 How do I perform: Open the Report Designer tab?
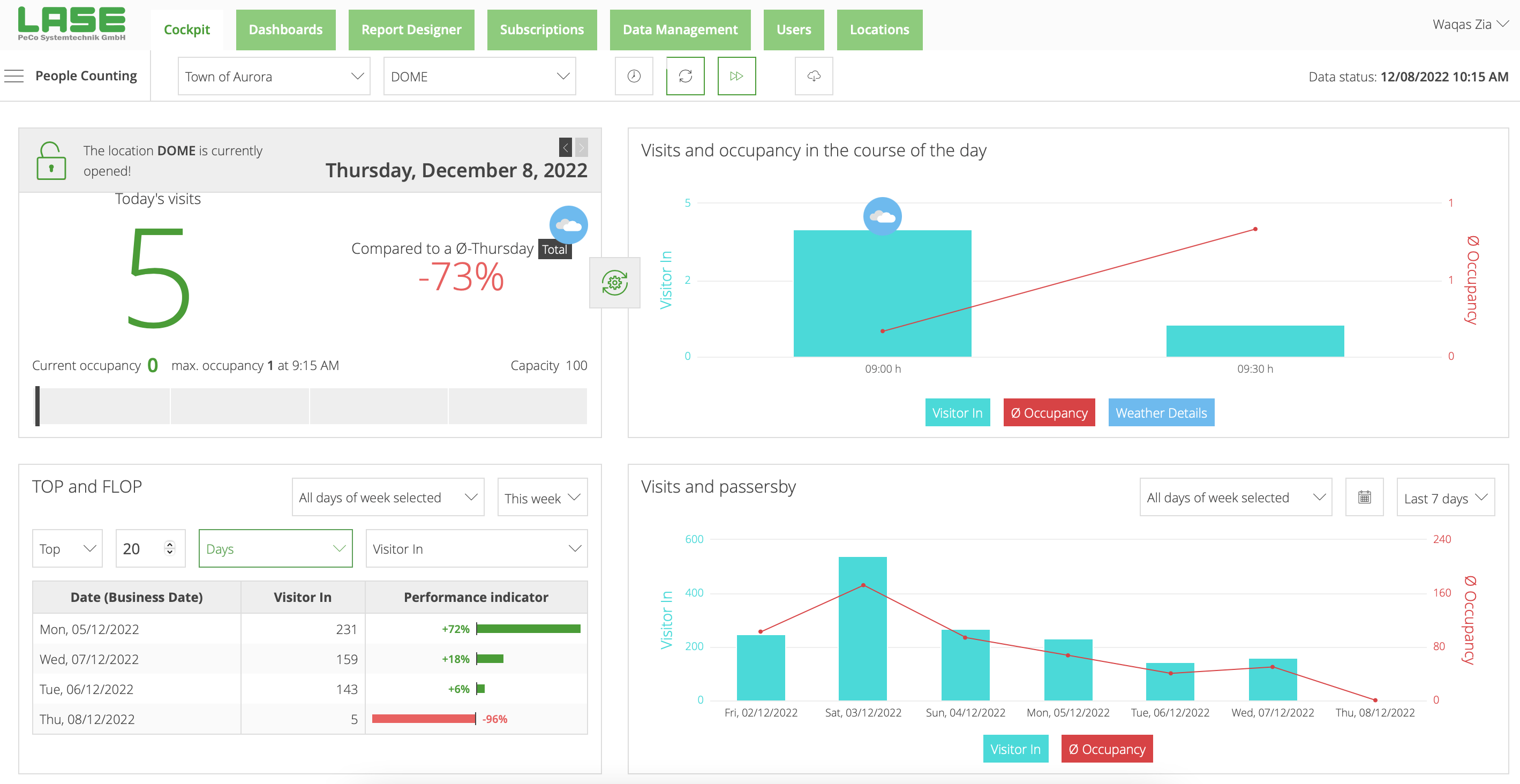[x=411, y=29]
